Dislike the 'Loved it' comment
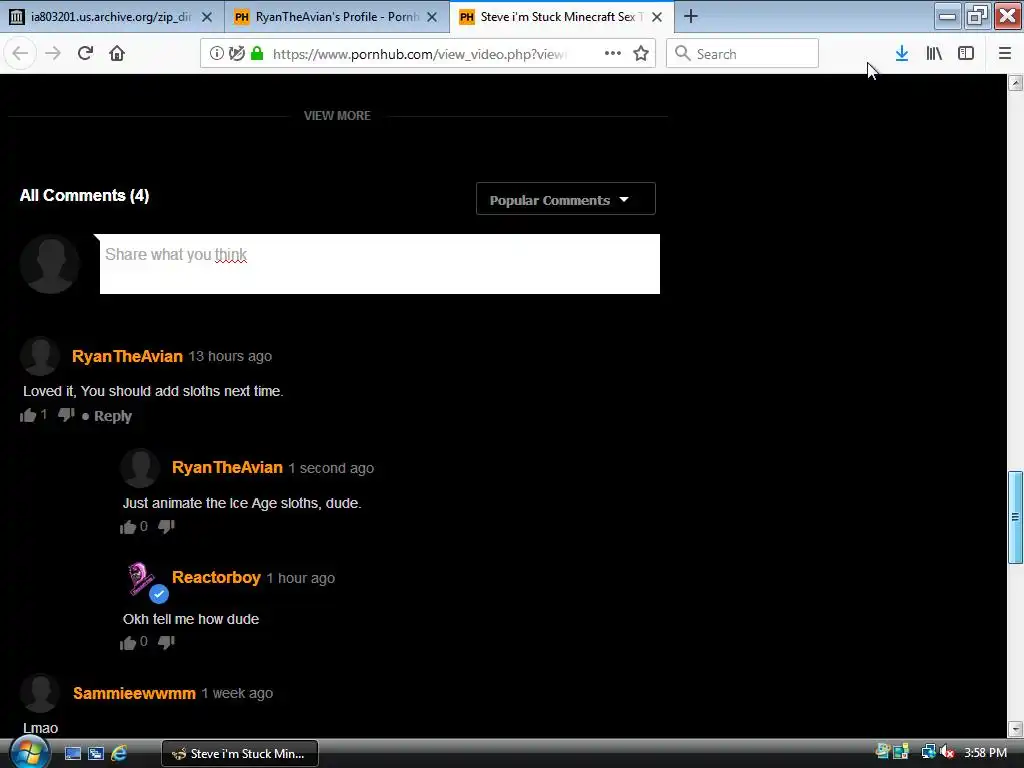 [x=66, y=415]
